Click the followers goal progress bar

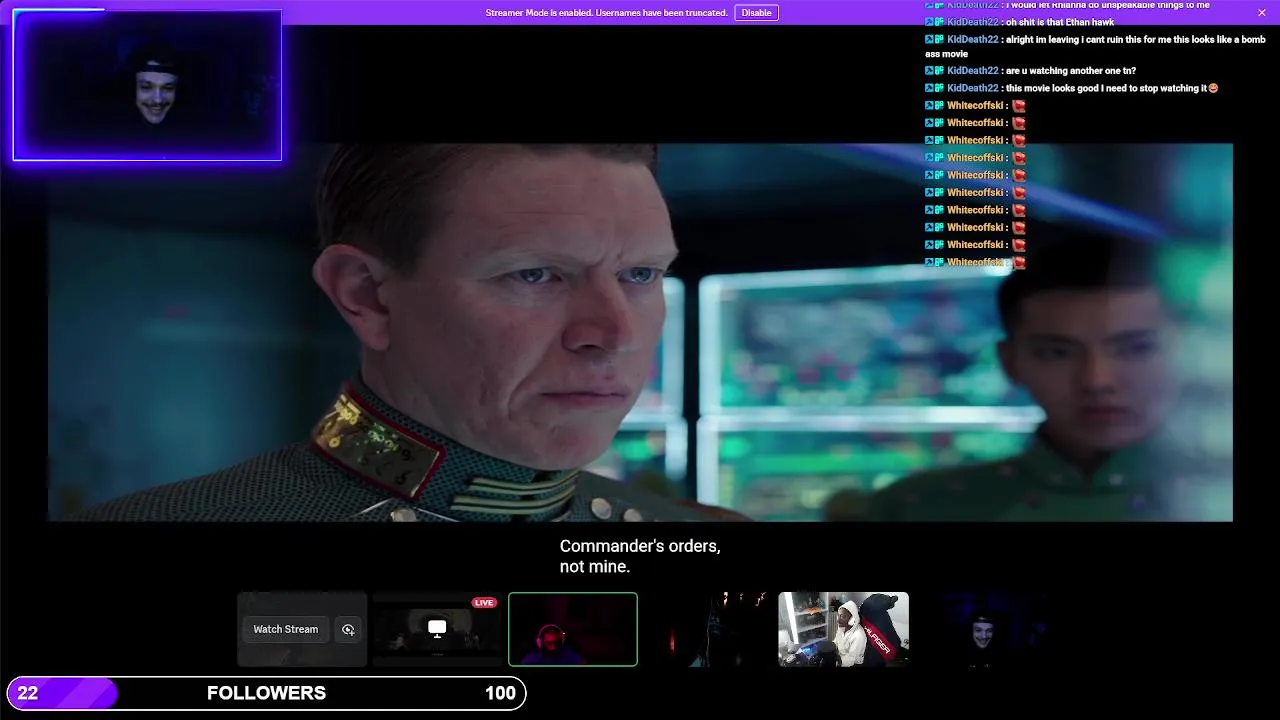[266, 693]
